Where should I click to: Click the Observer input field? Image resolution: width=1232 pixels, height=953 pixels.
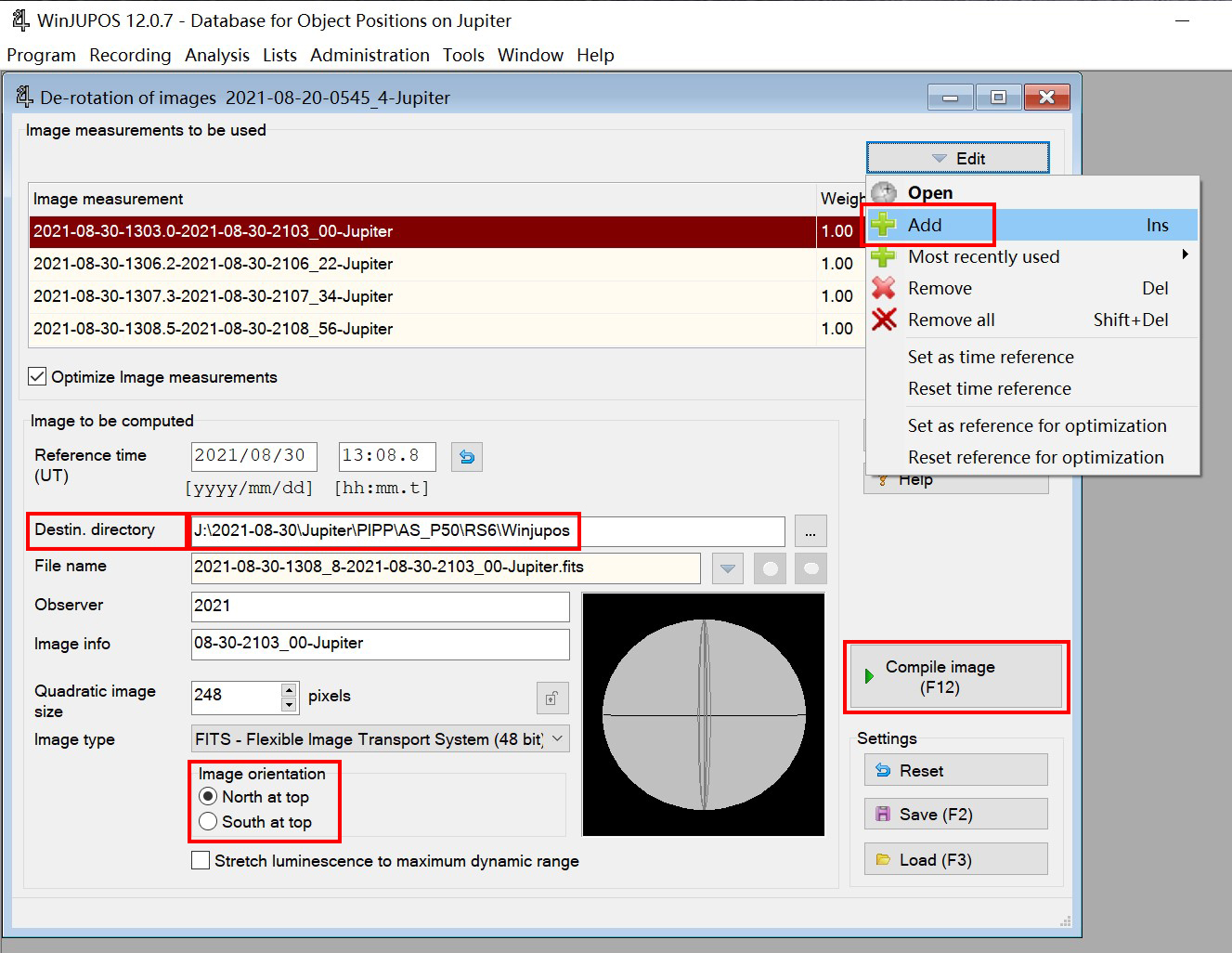[x=381, y=607]
